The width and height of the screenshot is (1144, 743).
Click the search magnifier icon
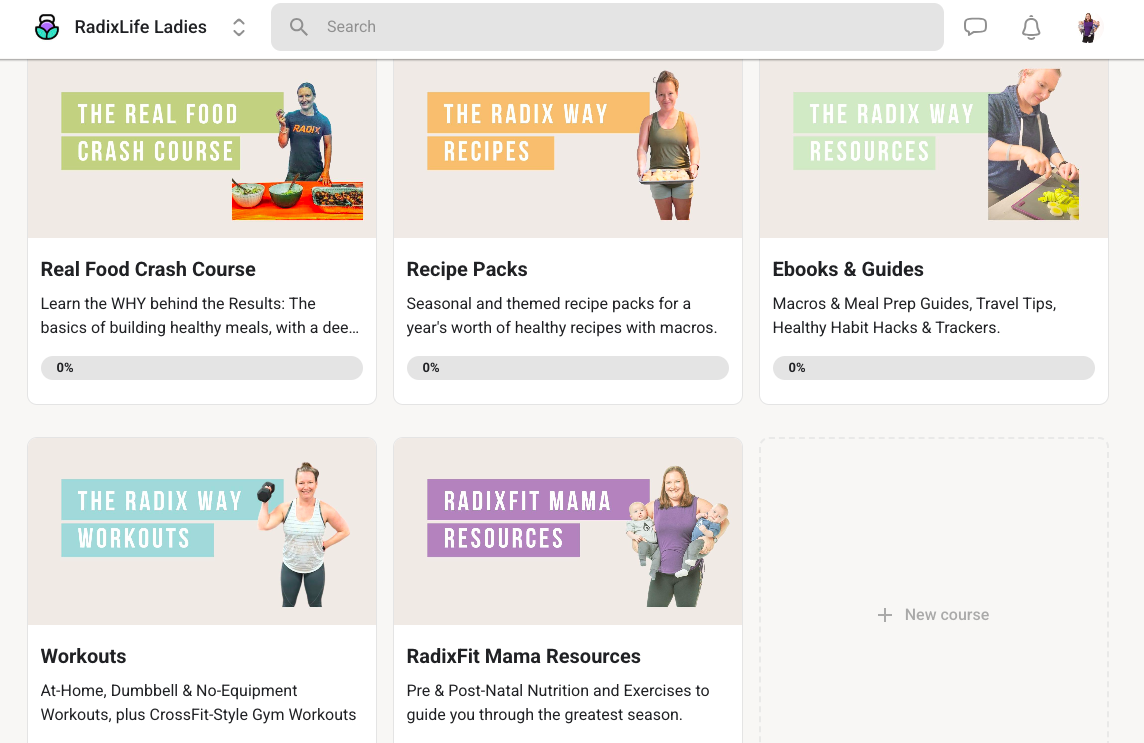pos(298,27)
